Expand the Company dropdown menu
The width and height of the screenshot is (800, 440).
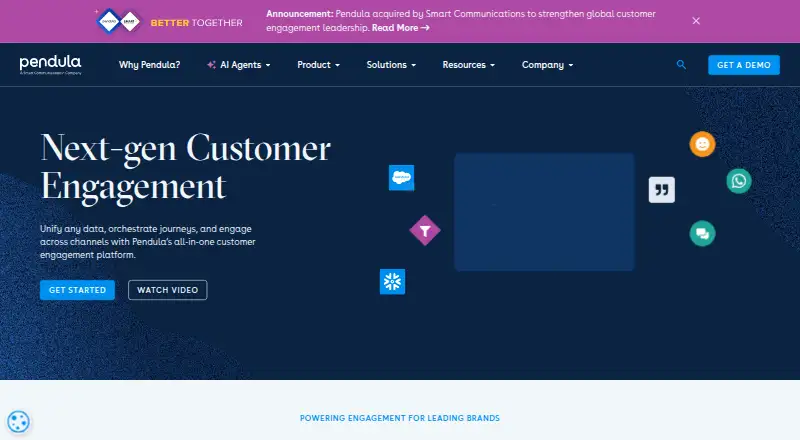point(547,65)
